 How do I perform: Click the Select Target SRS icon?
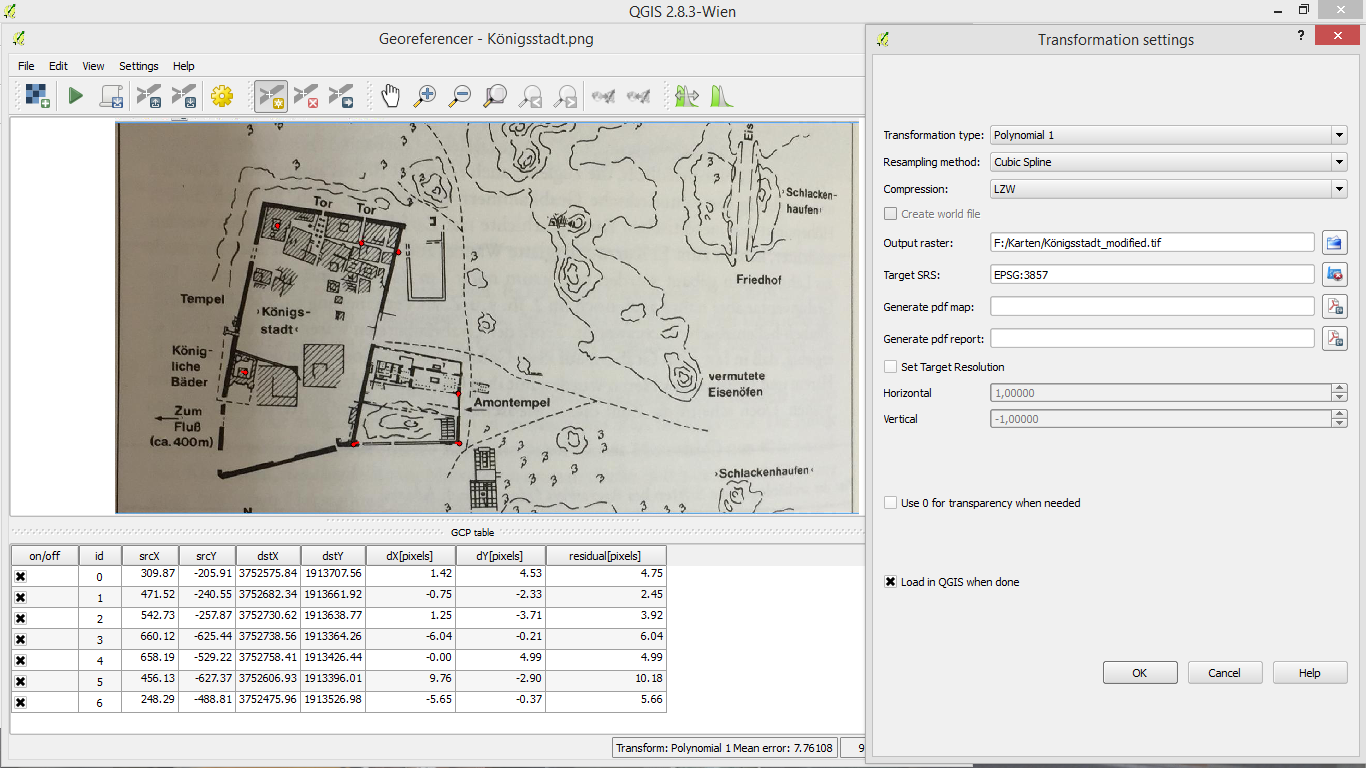pos(1335,274)
